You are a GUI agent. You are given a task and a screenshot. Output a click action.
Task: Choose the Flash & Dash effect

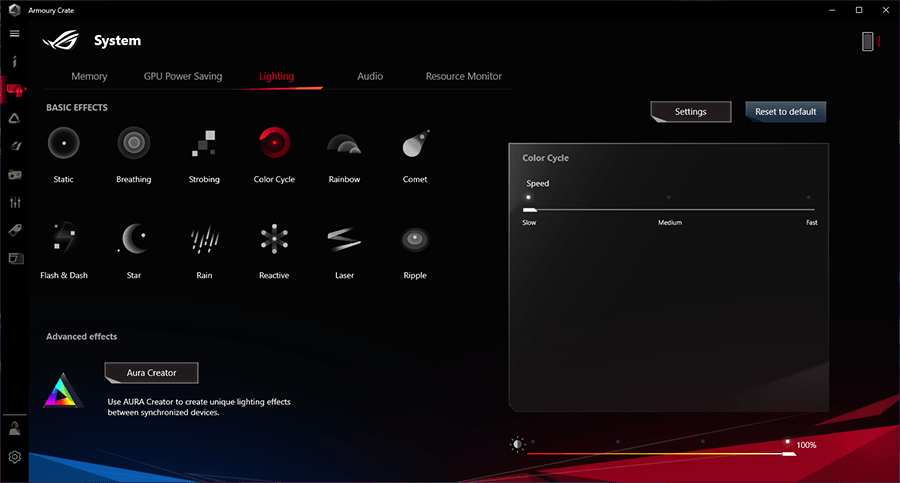[64, 238]
